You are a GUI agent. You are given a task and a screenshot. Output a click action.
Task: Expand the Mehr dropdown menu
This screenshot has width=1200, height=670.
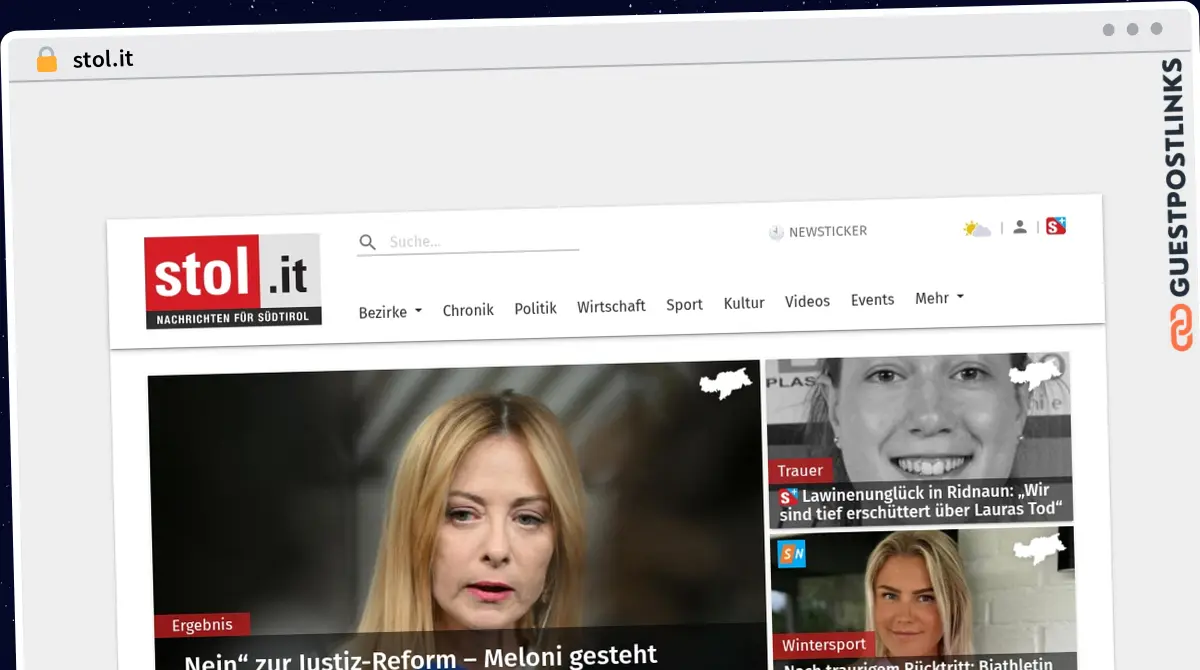[939, 298]
